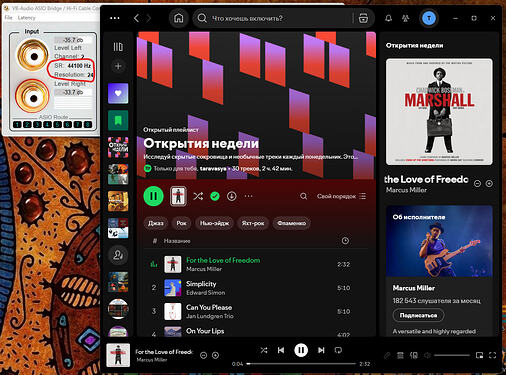Screen dimensions: 506x375
Task: Open lyrics microphone icon
Action: pyautogui.click(x=387, y=356)
